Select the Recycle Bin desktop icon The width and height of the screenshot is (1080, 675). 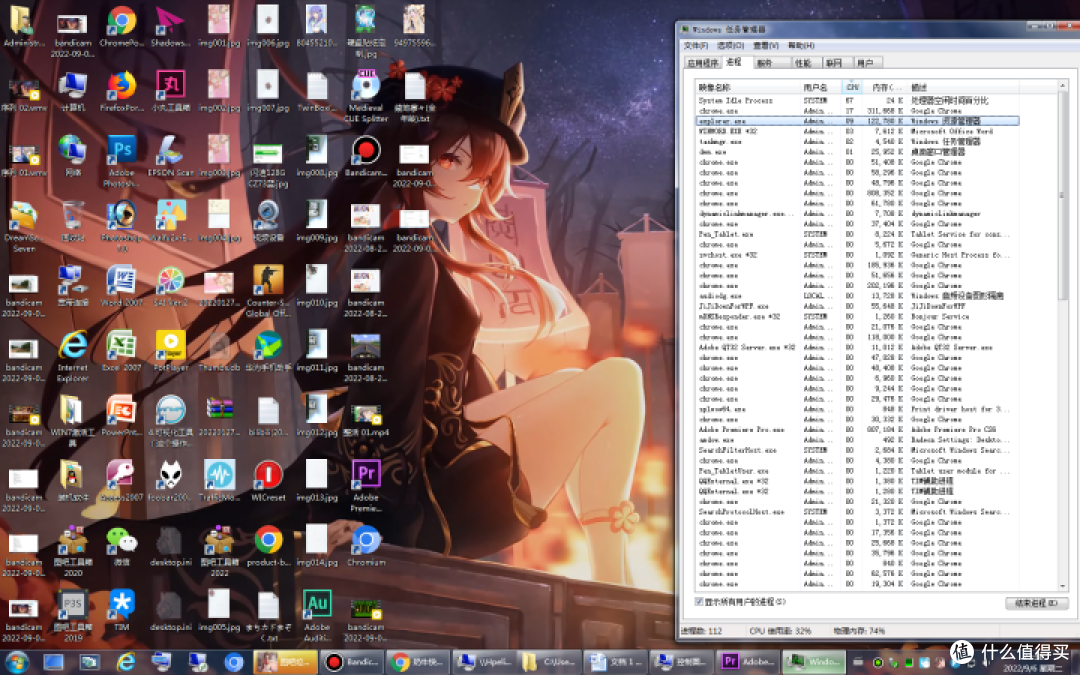coord(72,221)
